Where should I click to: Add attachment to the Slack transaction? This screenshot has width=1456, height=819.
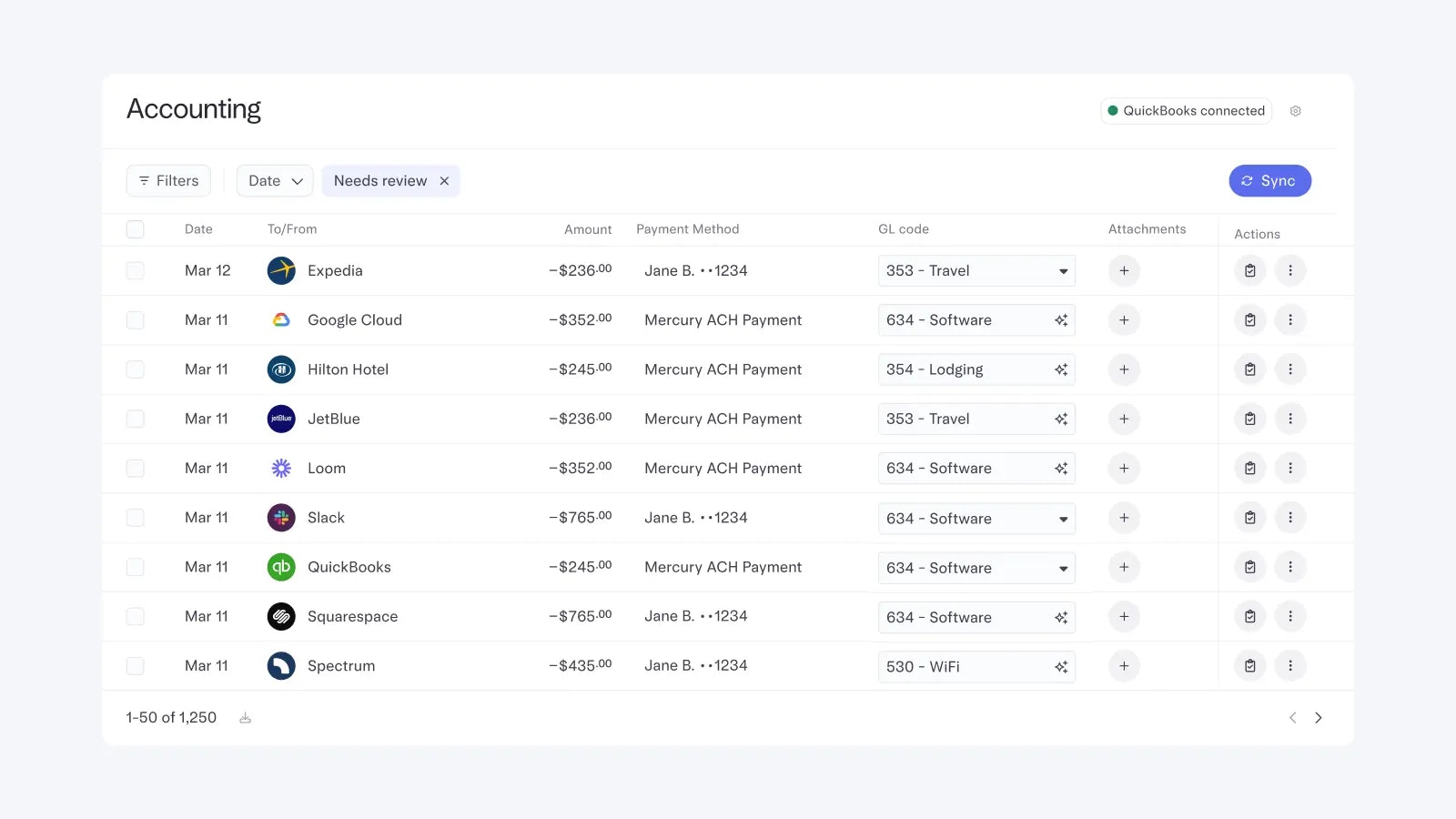coord(1124,518)
